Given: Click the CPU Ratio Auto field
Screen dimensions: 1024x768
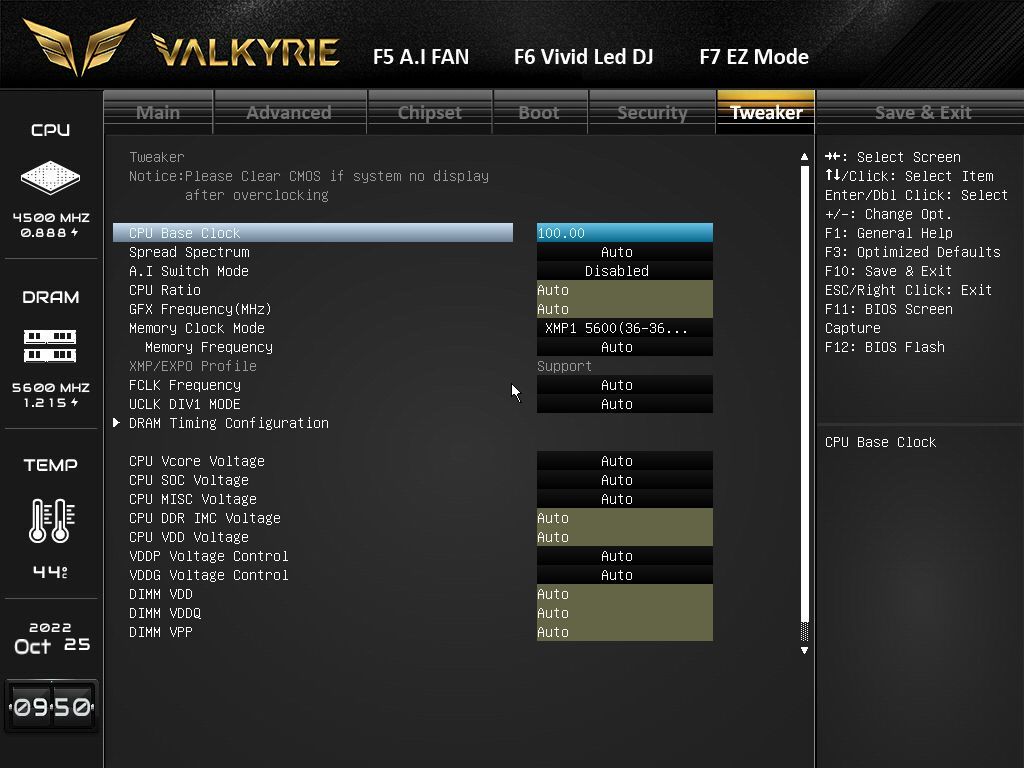Looking at the screenshot, I should coord(624,290).
